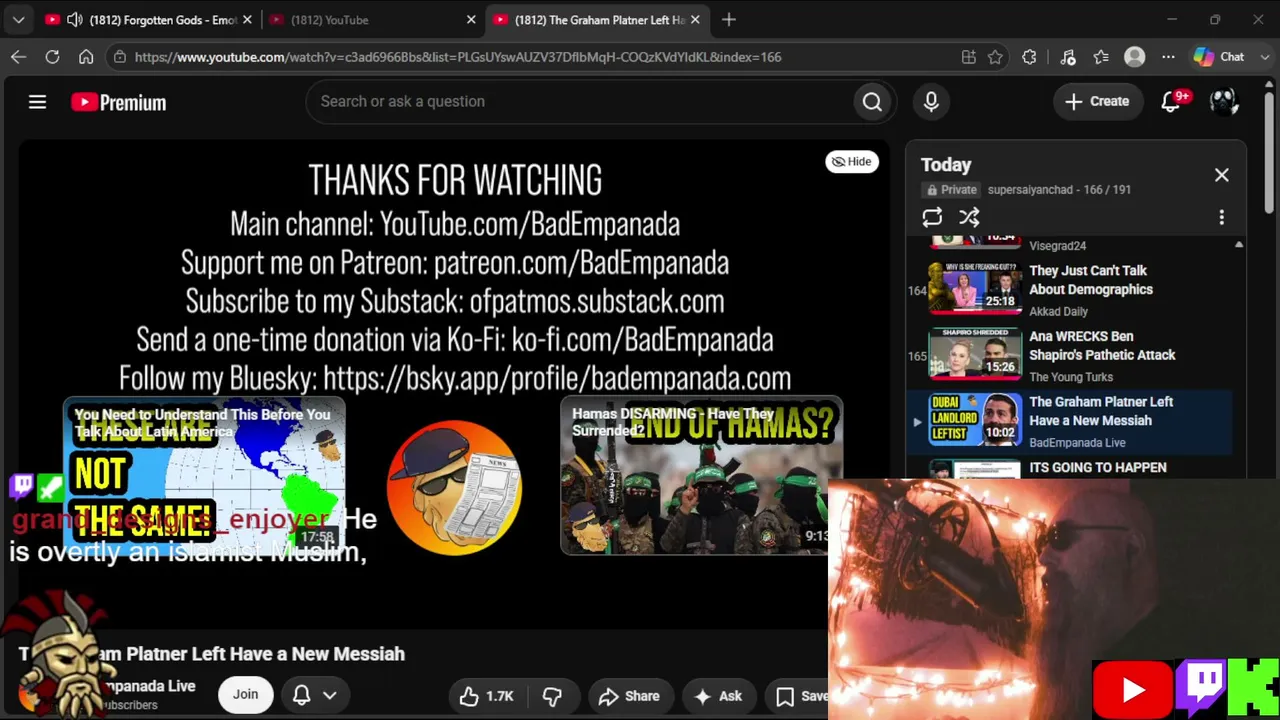Switch to the (1812) YouTube tab
Viewport: 1280px width, 720px height.
(373, 20)
